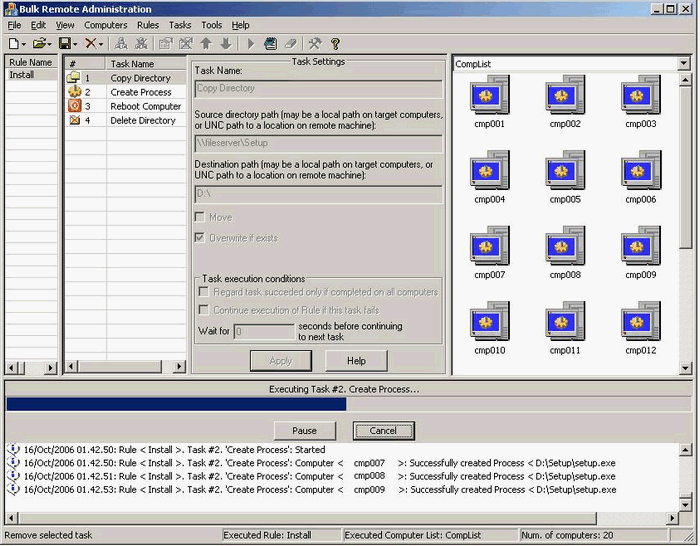Open the Rules menu
The image size is (700, 546).
[x=148, y=25]
